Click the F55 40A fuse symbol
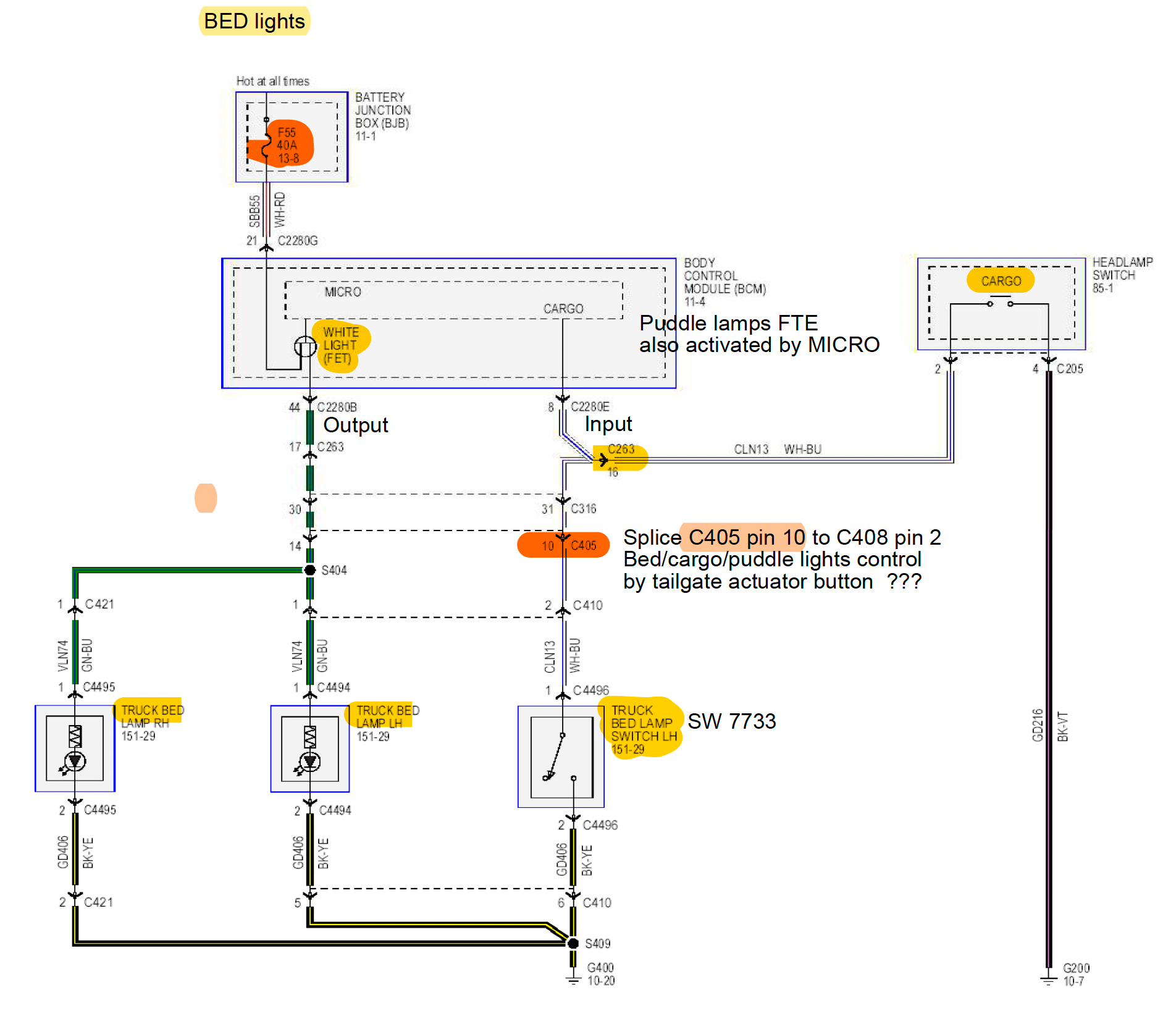Screen dimensions: 1176x1019 pyautogui.click(x=267, y=145)
